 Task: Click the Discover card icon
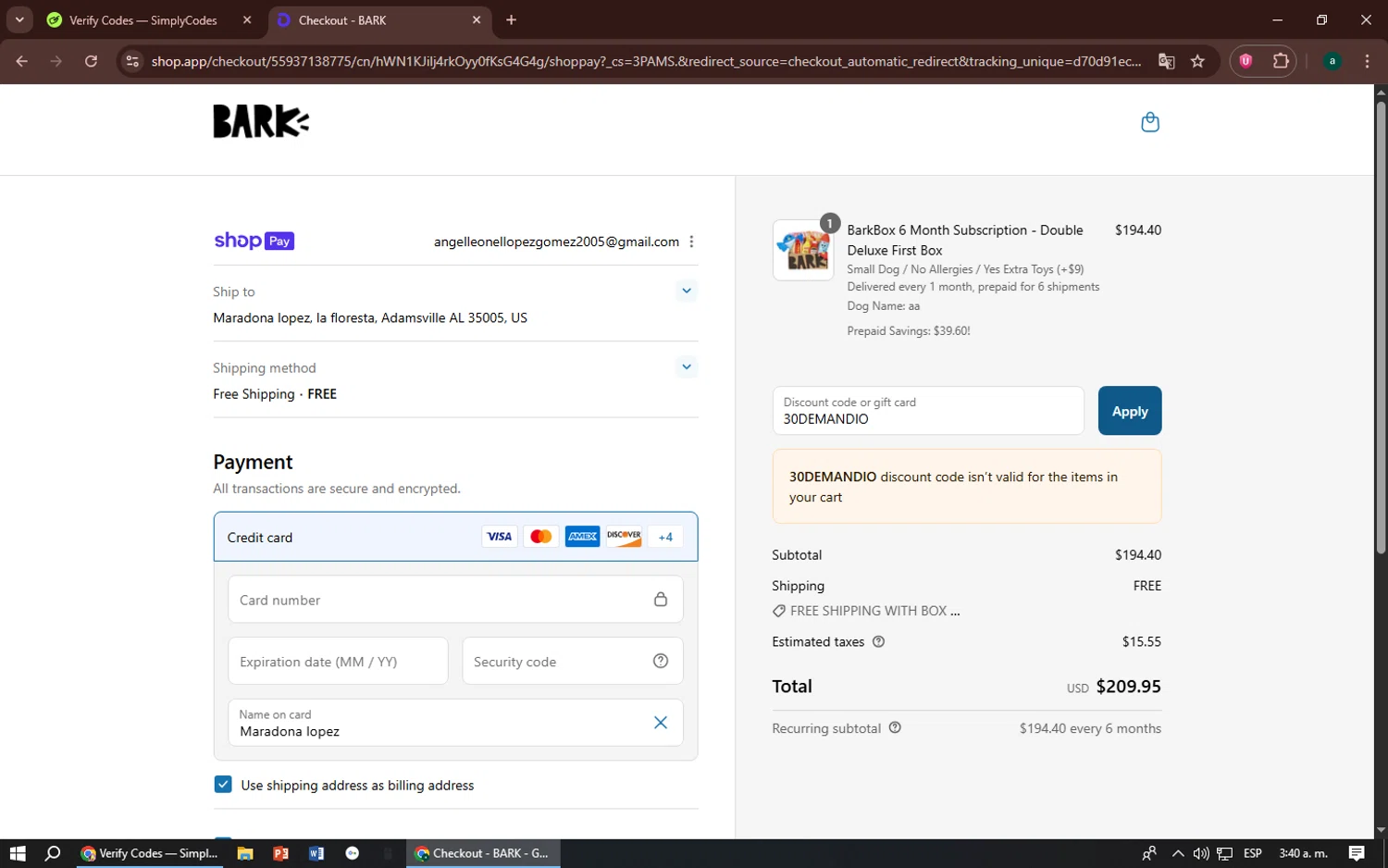point(624,537)
